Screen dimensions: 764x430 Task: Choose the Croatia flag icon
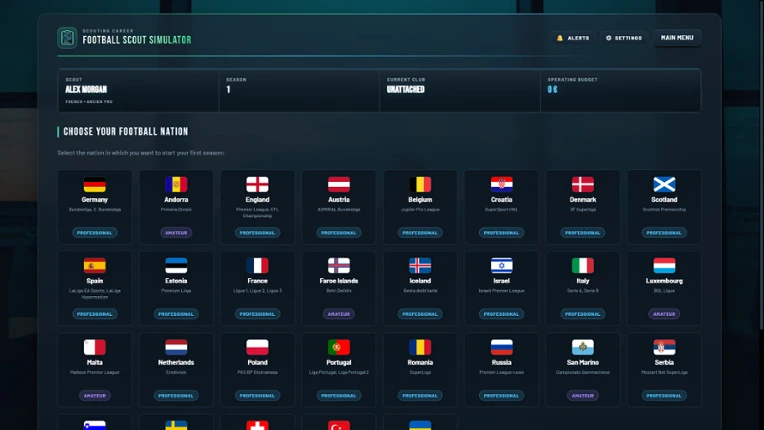pos(501,185)
